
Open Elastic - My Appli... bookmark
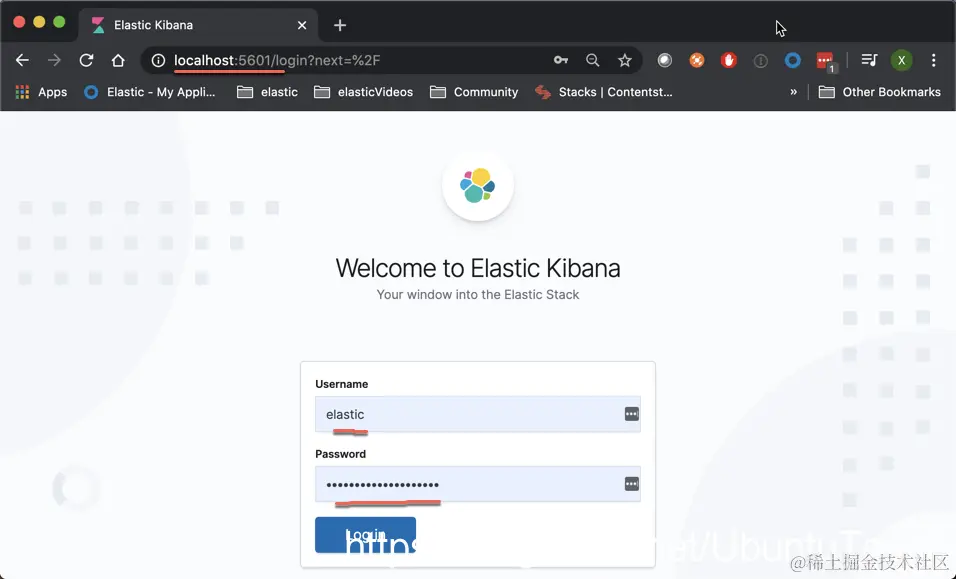coord(150,92)
